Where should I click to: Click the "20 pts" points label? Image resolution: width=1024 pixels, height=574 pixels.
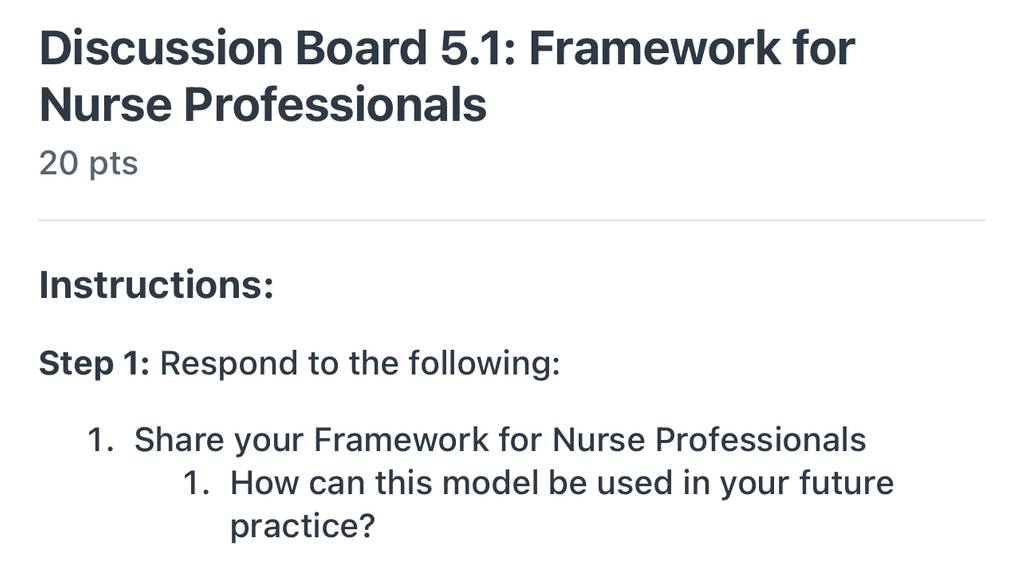89,163
